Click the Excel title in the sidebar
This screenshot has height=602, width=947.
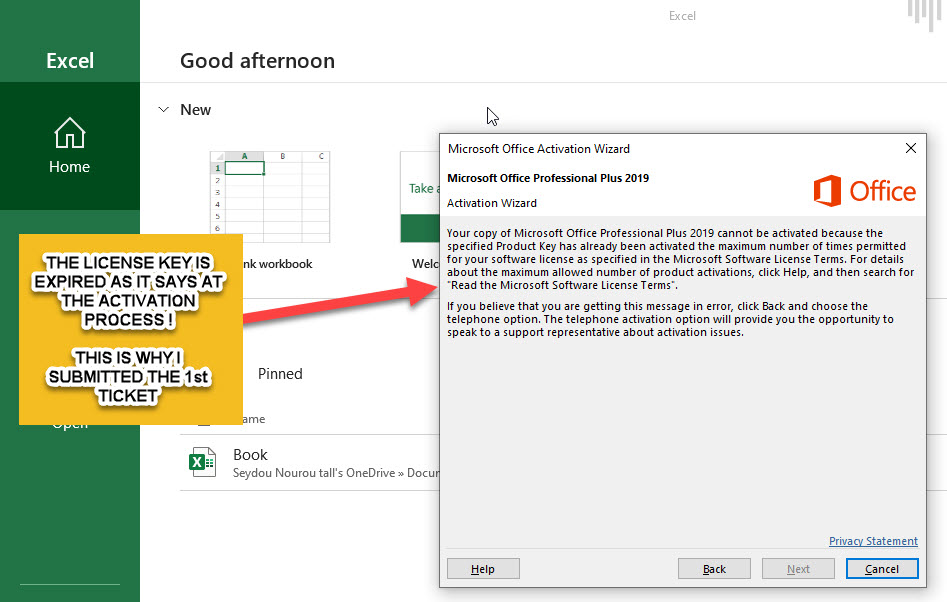(x=70, y=61)
